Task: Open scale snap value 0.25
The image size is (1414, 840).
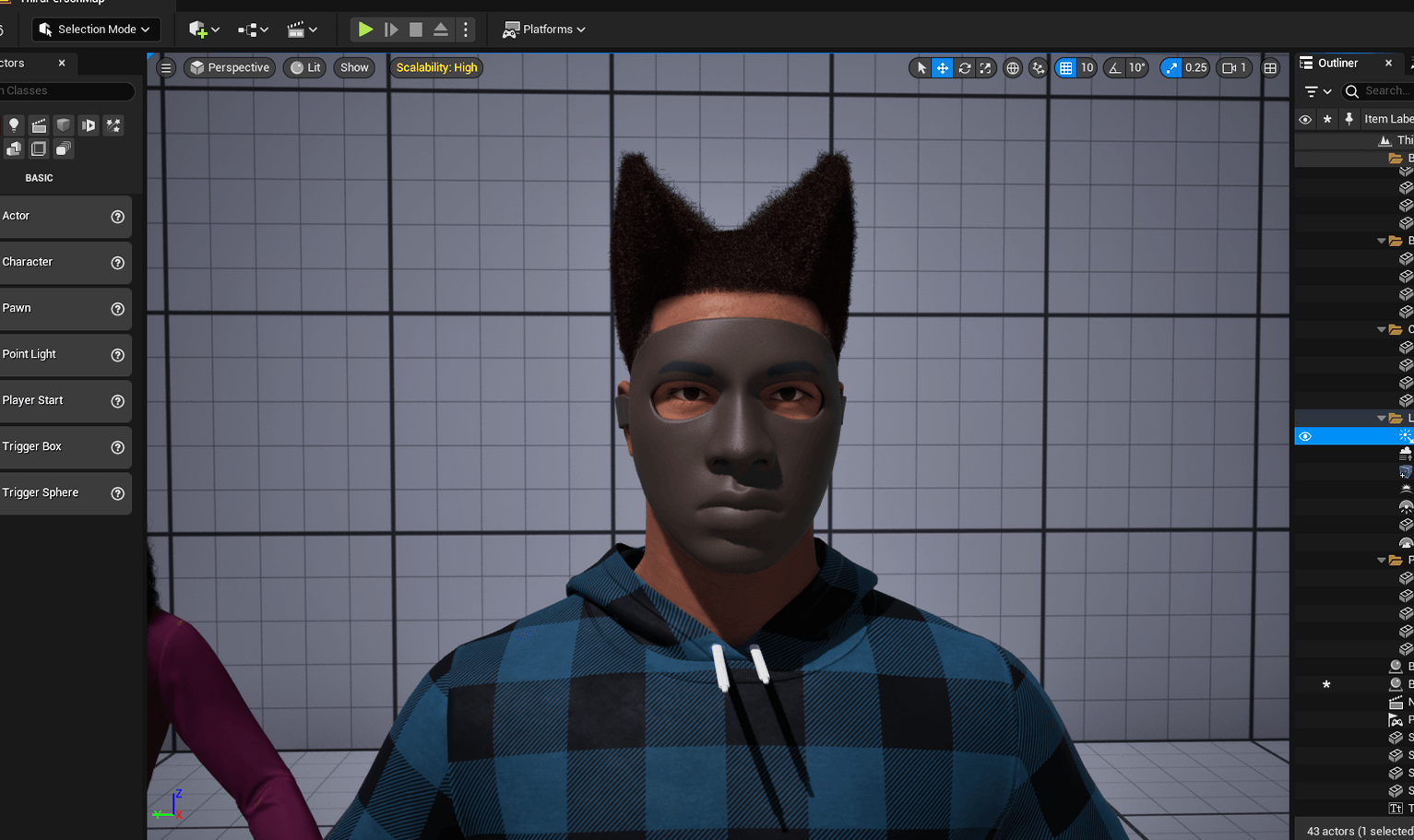Action: (x=1196, y=67)
